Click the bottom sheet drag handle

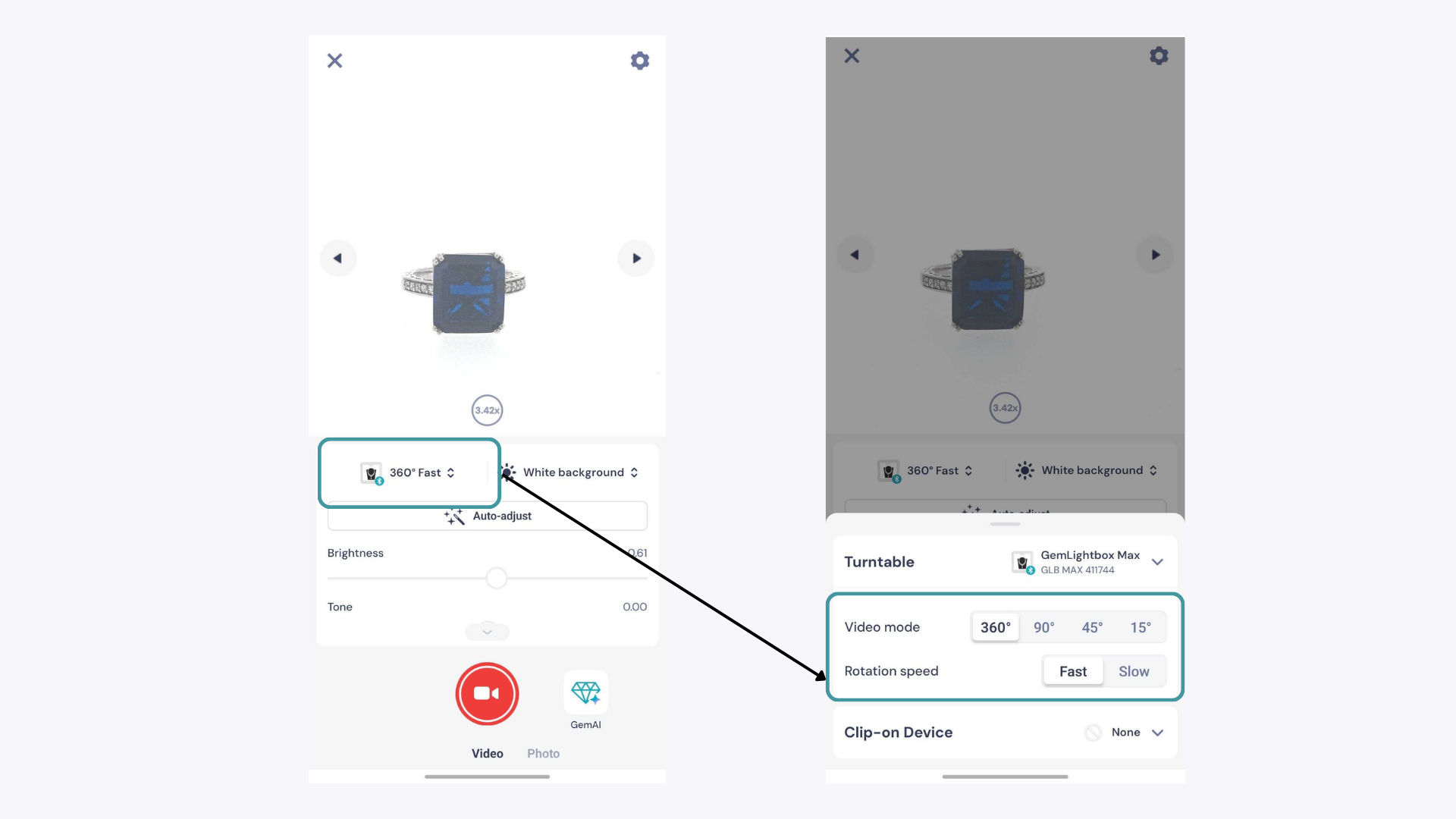click(x=1005, y=524)
